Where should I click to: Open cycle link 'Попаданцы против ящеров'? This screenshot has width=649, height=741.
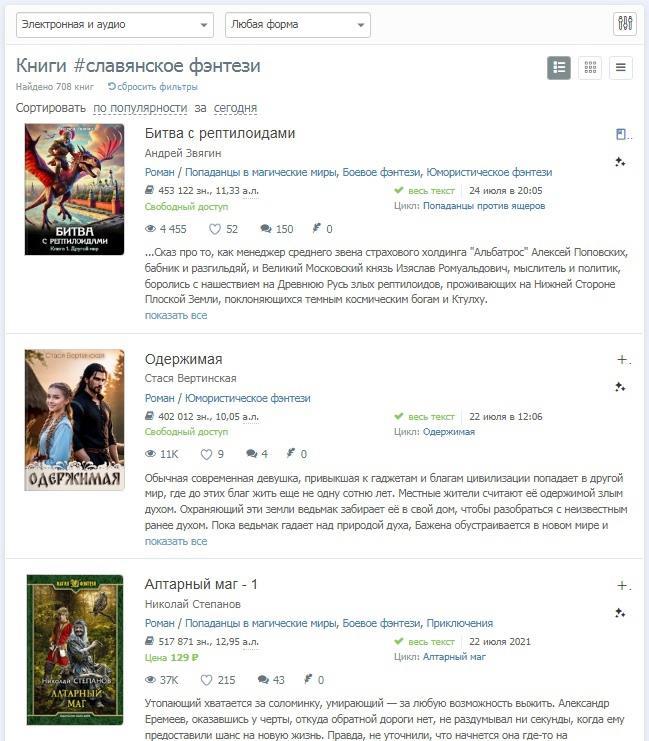click(x=484, y=206)
